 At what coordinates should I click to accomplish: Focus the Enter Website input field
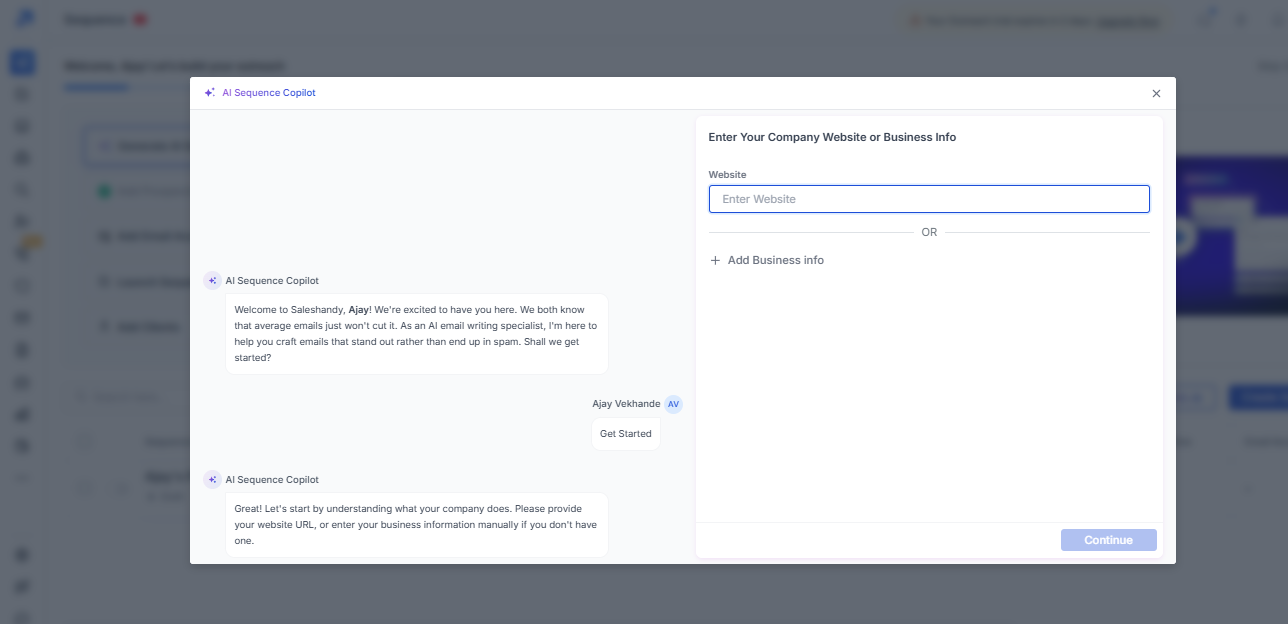(929, 199)
